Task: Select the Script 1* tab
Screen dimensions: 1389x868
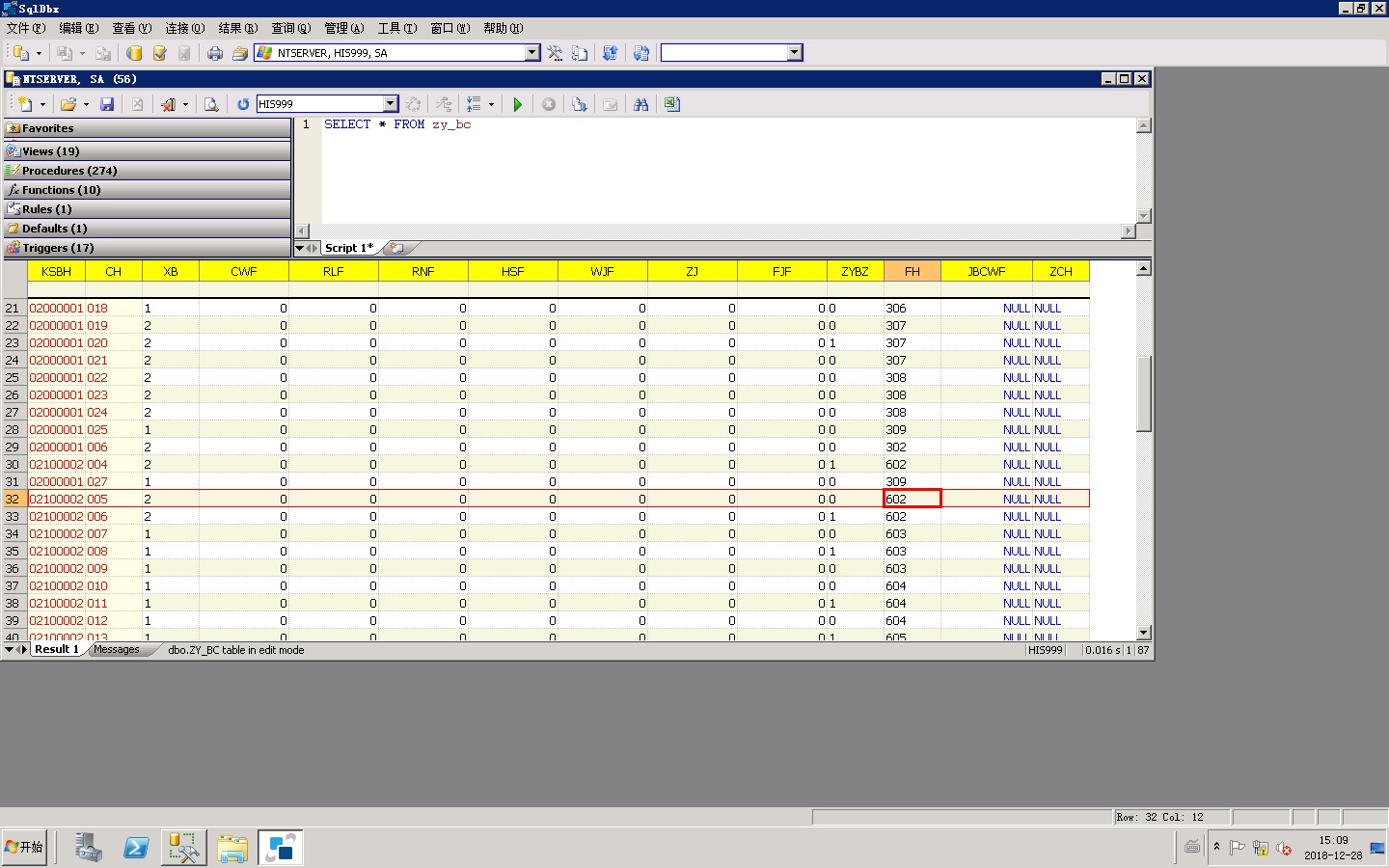Action: 349,248
